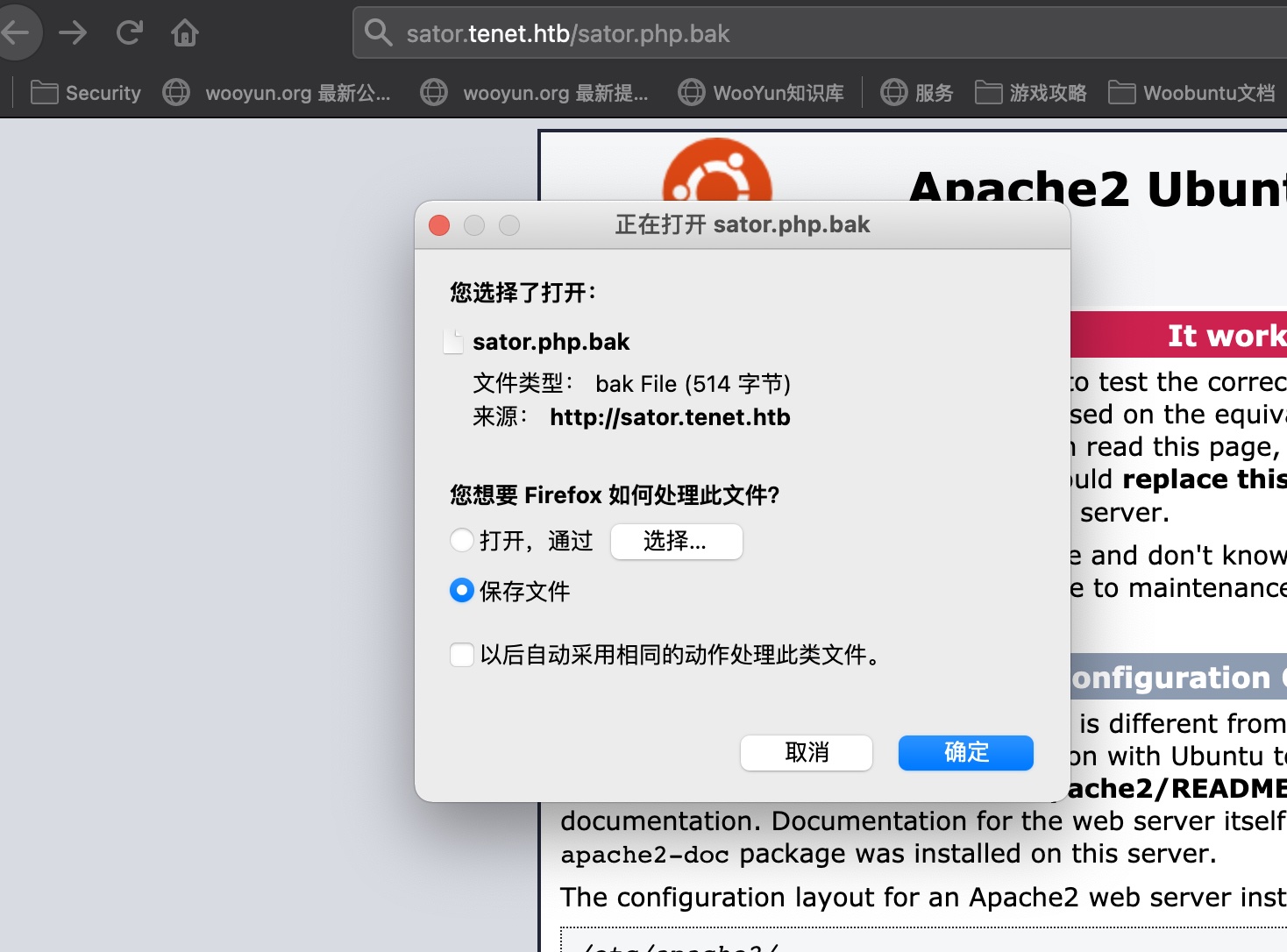Screen dimensions: 1287x952
Task: Click the 取消 cancel button
Action: [807, 752]
